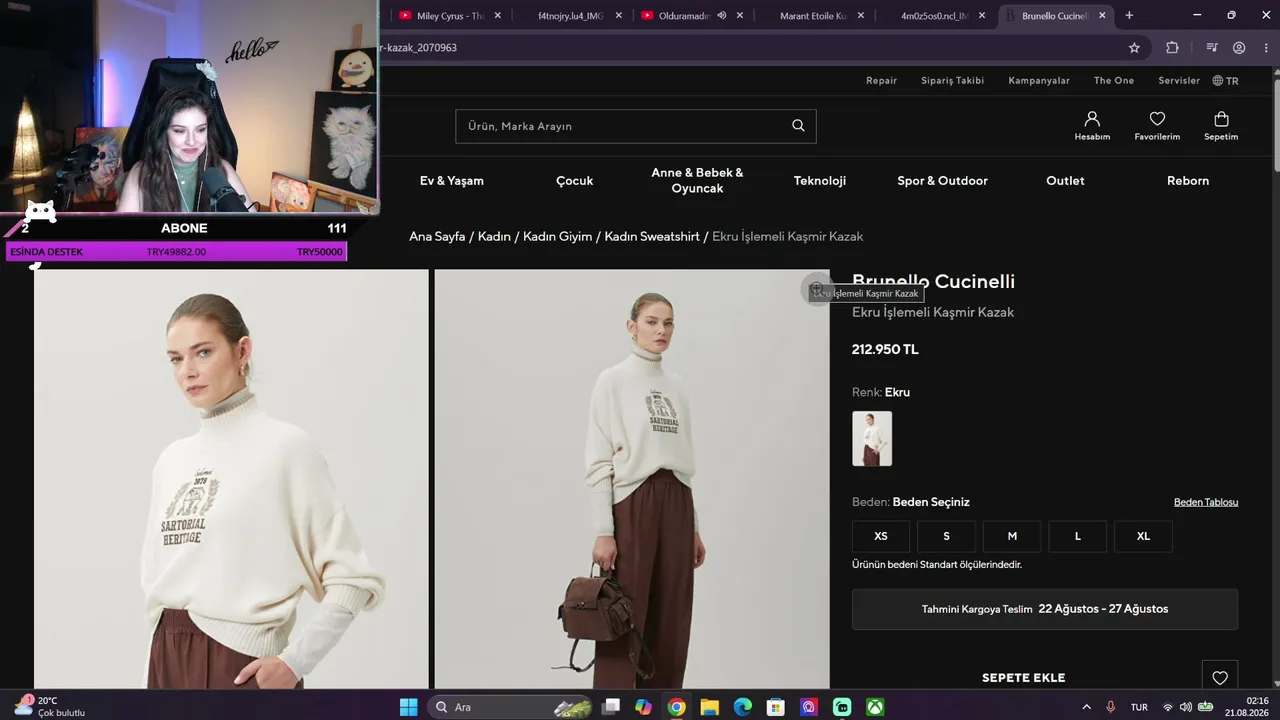Bookmark this page with the star icon
1280x720 pixels.
1134,47
